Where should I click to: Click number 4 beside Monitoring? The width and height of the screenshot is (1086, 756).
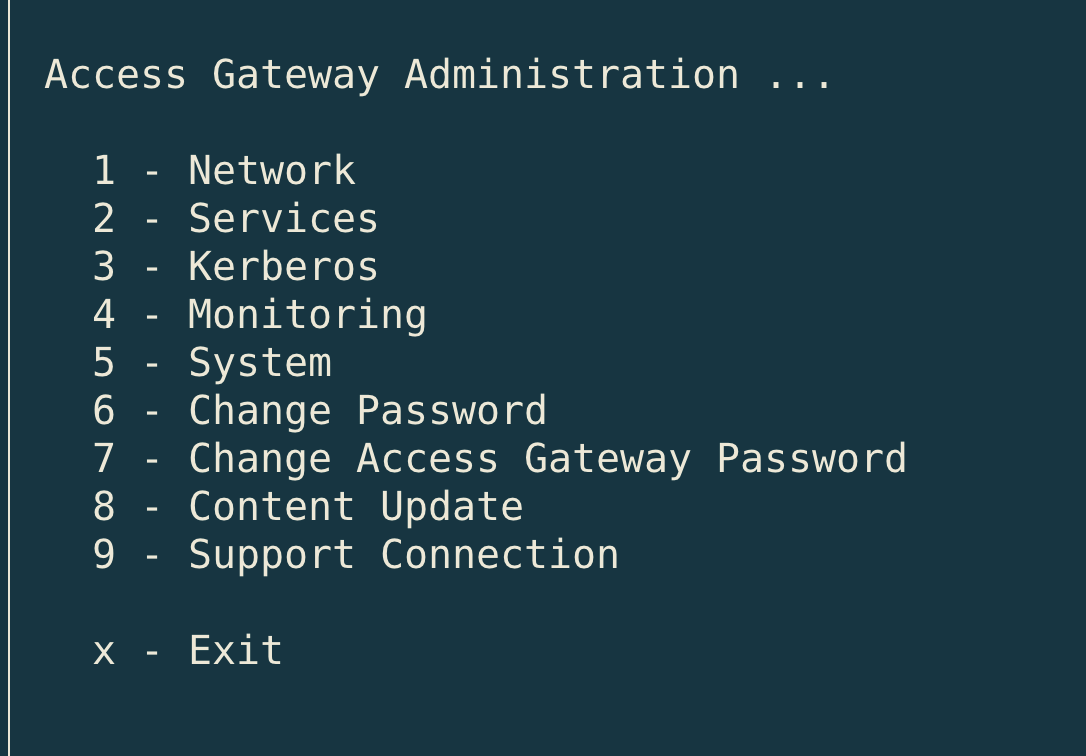tap(104, 315)
